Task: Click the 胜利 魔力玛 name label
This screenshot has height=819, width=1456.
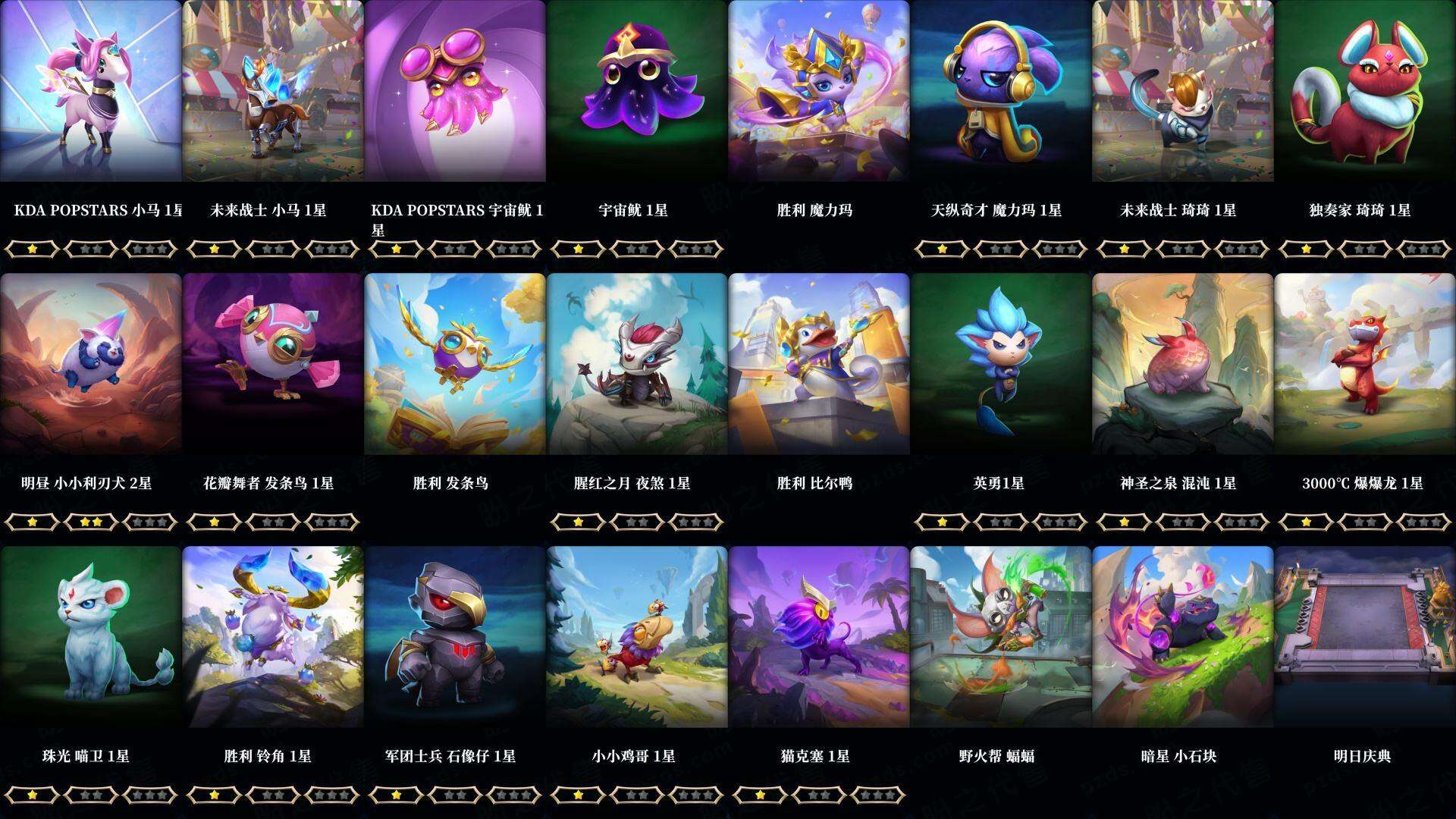Action: point(814,210)
